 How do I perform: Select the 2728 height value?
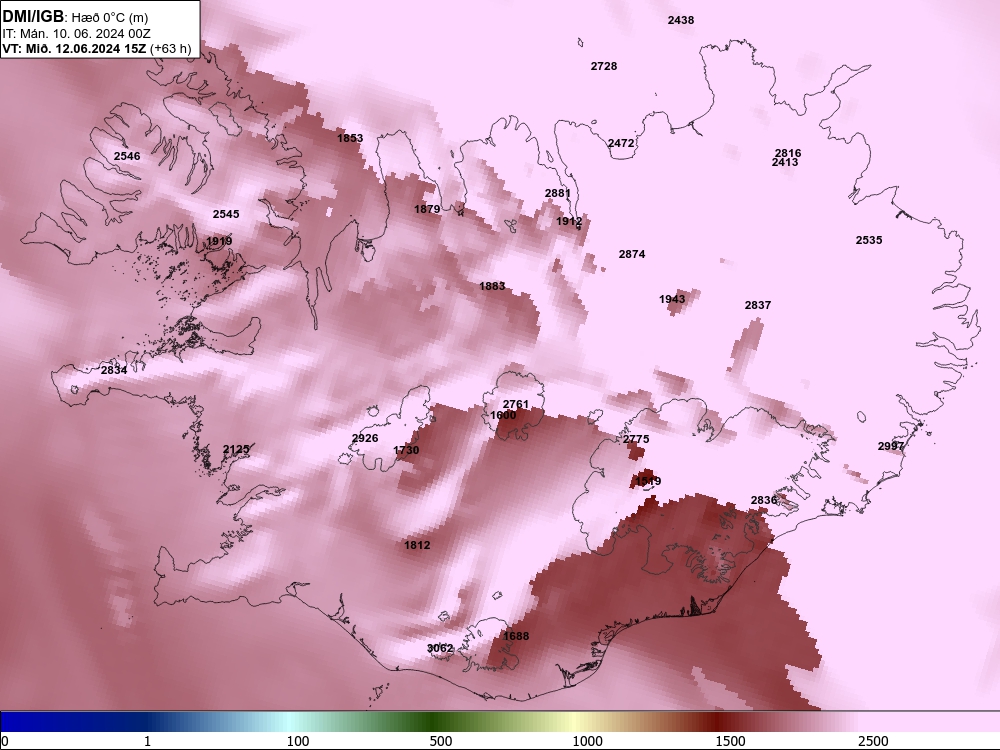pyautogui.click(x=603, y=66)
